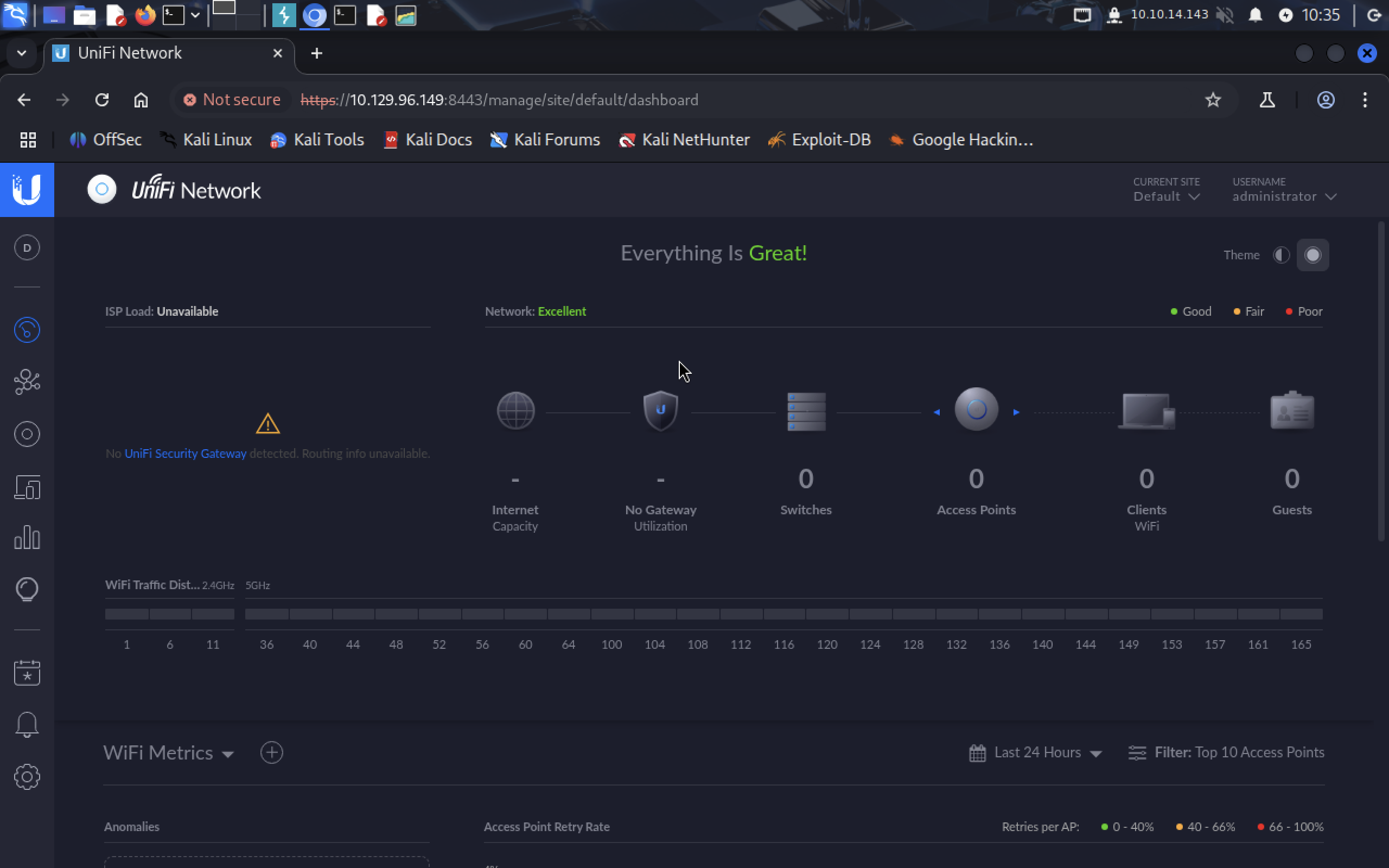Image resolution: width=1389 pixels, height=868 pixels.
Task: Open the Kali Linux bookmark
Action: (207, 139)
